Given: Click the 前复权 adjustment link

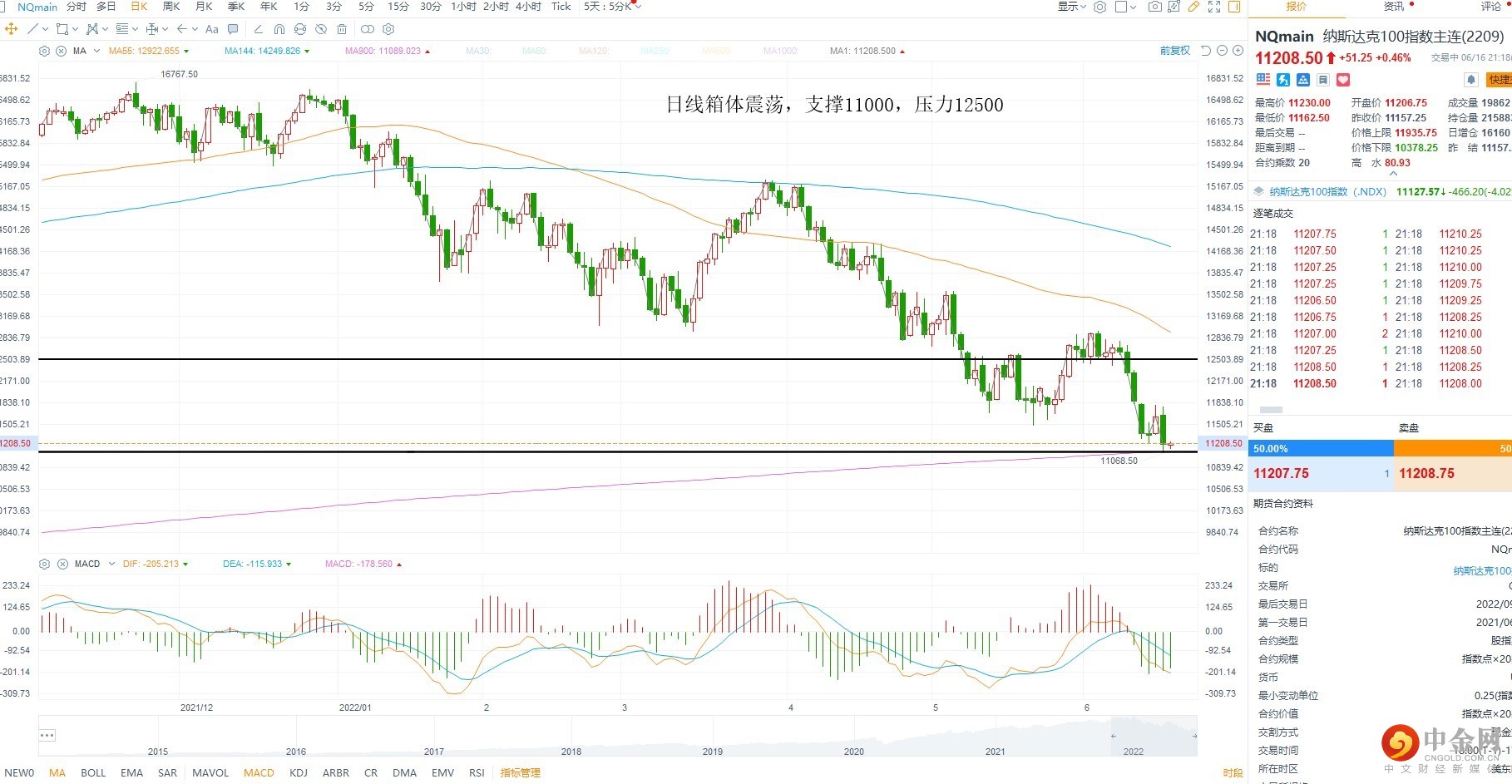Looking at the screenshot, I should coord(1175,51).
